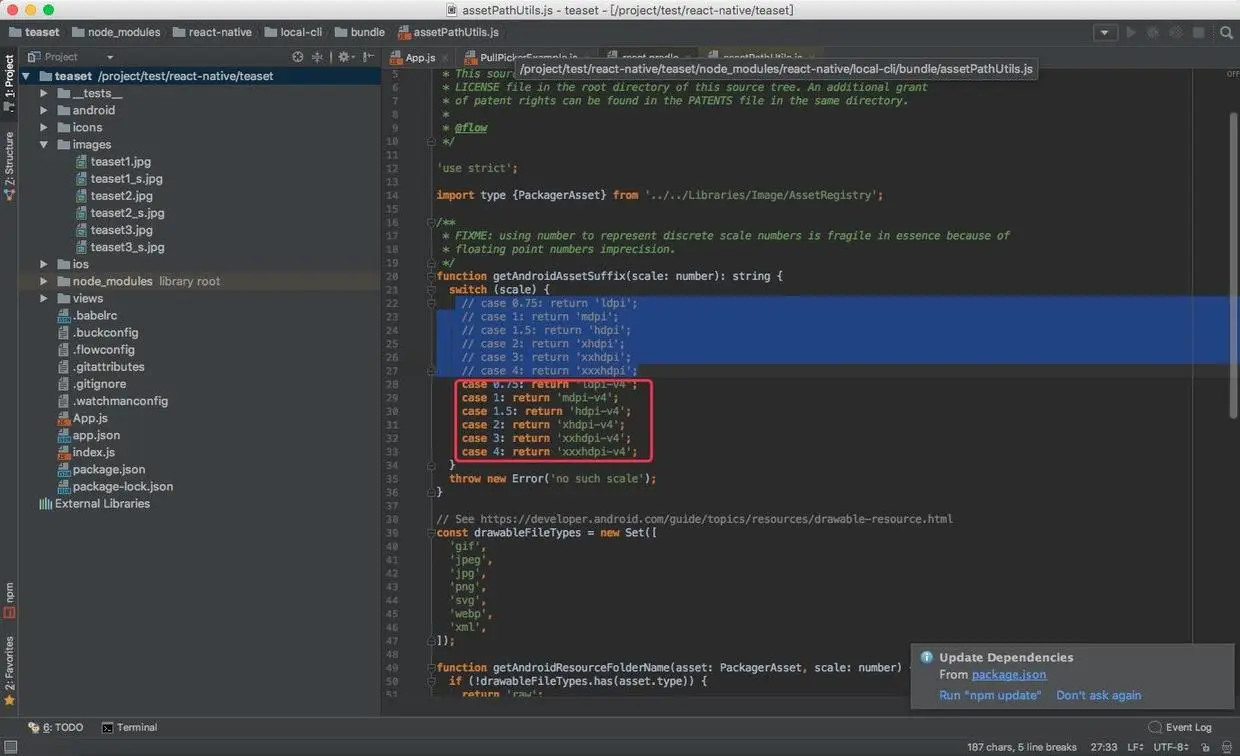The image size is (1240, 756).
Task: Collapse the images folder
Action: pyautogui.click(x=44, y=144)
